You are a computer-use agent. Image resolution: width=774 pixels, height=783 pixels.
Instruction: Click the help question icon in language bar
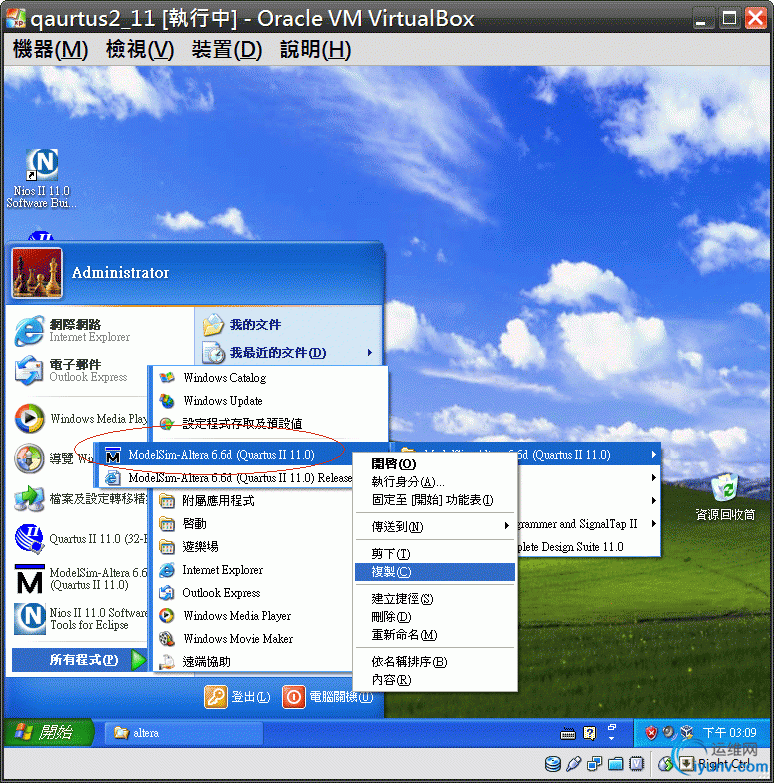[x=590, y=733]
